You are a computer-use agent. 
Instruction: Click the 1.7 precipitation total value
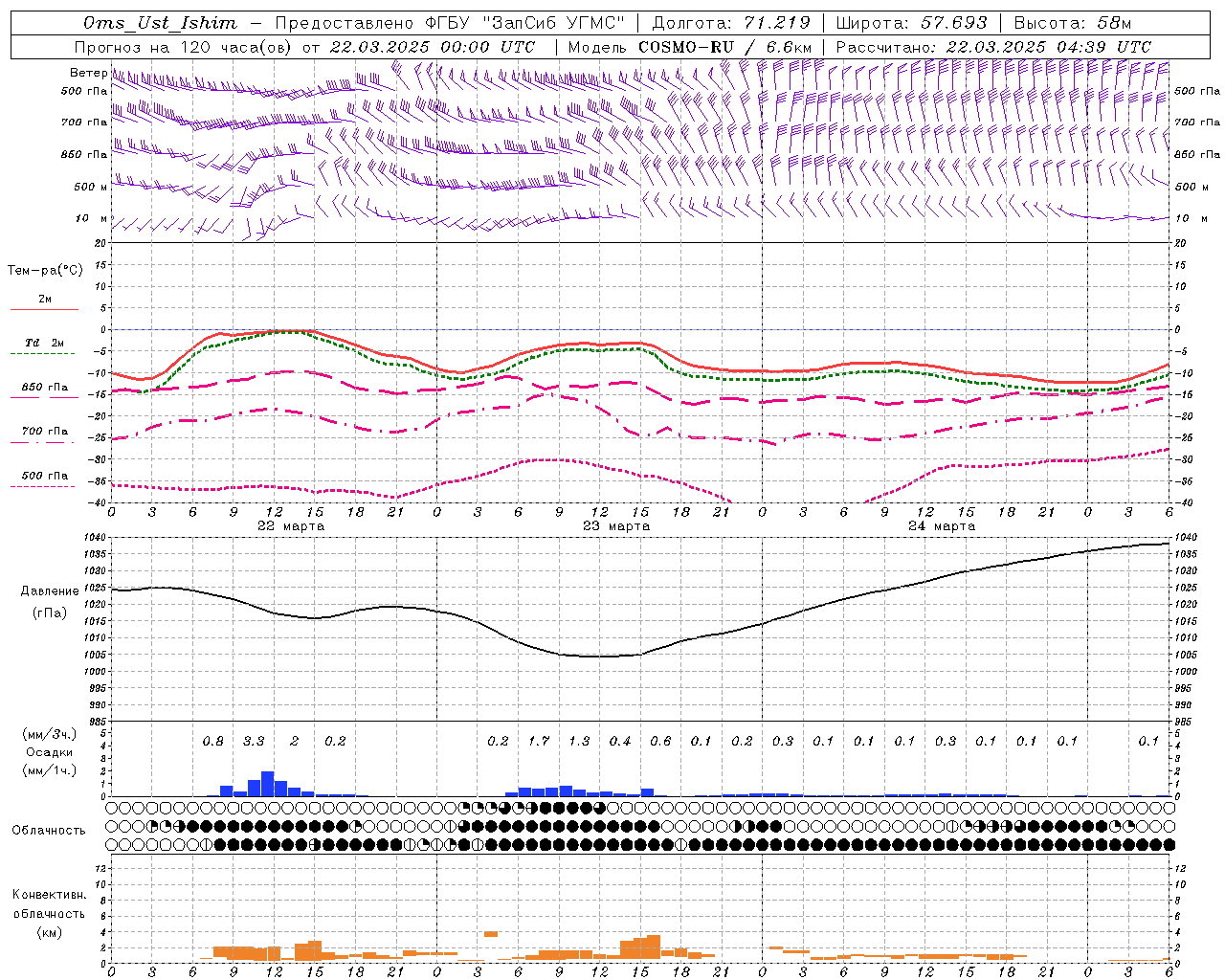(539, 741)
